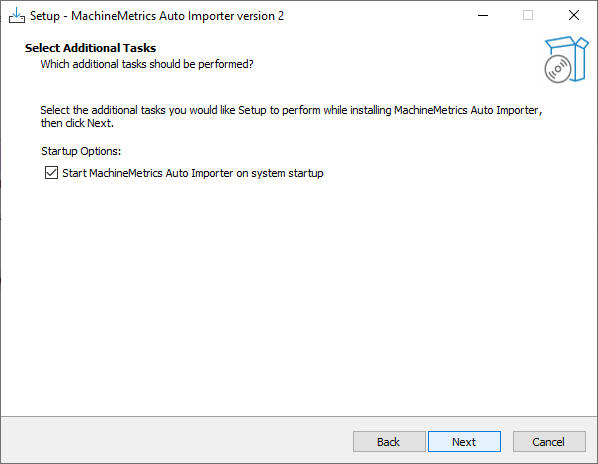Image resolution: width=598 pixels, height=464 pixels.
Task: Click the "Select Additional Tasks" heading
Action: (x=90, y=48)
